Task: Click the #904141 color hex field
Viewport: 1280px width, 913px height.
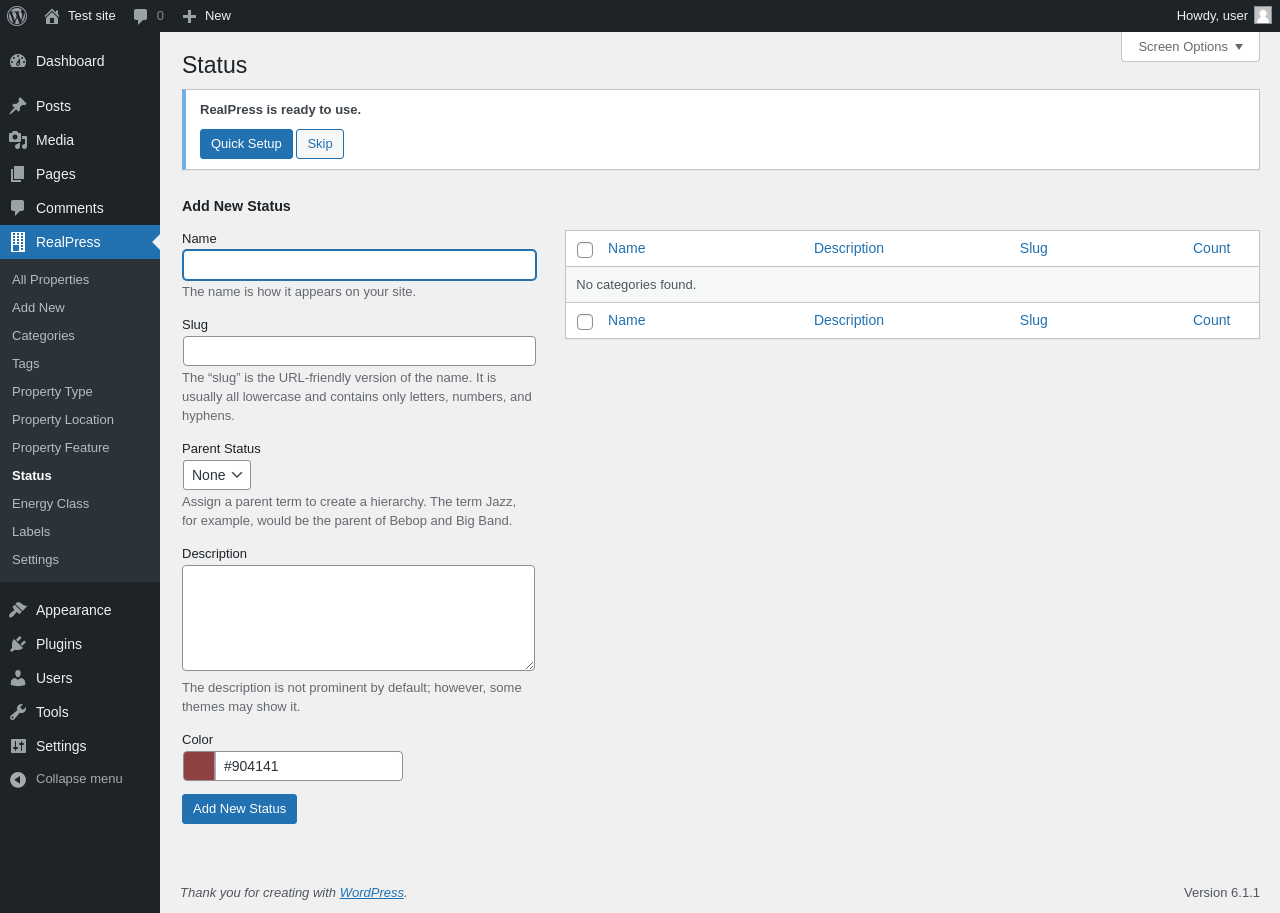Action: point(309,766)
